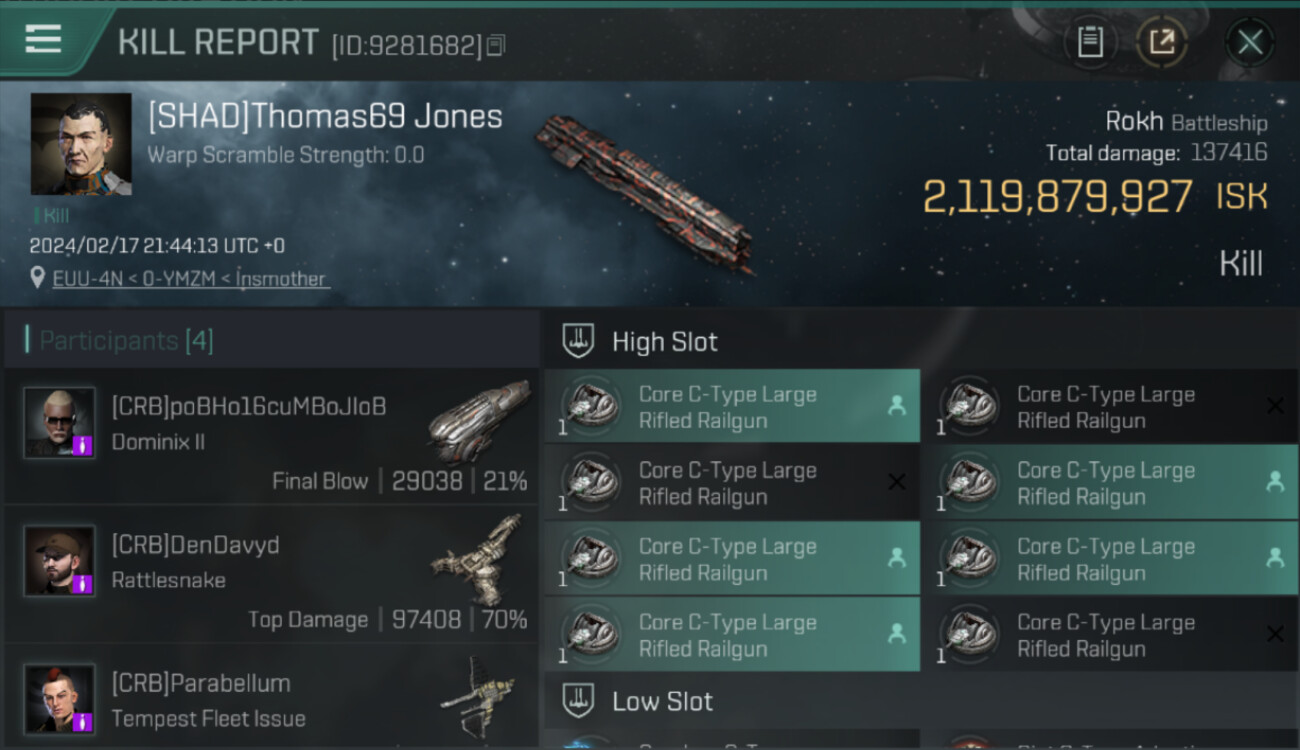Click the clipboard copy report icon

pos(1090,42)
